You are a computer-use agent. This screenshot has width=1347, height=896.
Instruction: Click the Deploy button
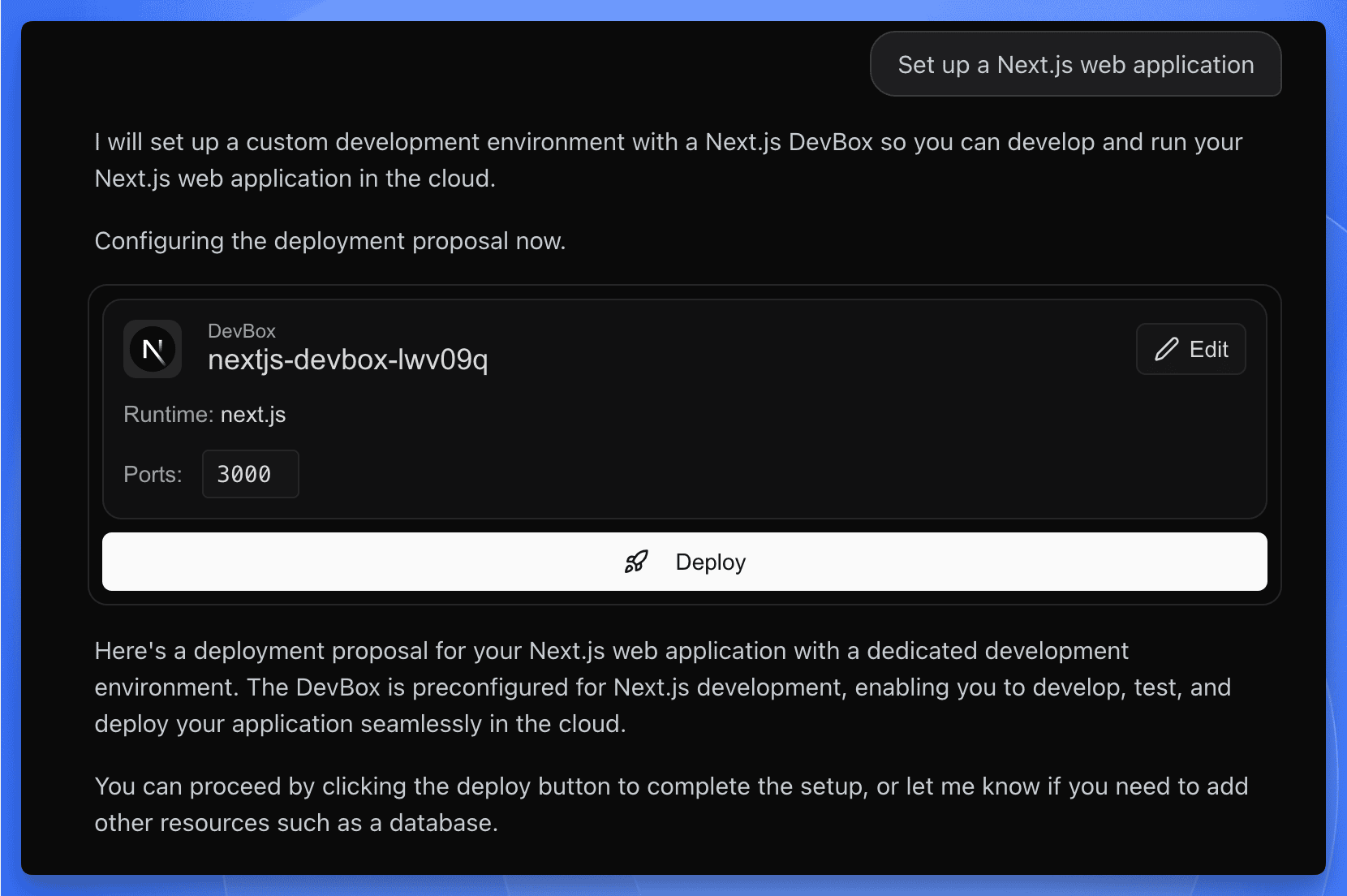[x=685, y=562]
